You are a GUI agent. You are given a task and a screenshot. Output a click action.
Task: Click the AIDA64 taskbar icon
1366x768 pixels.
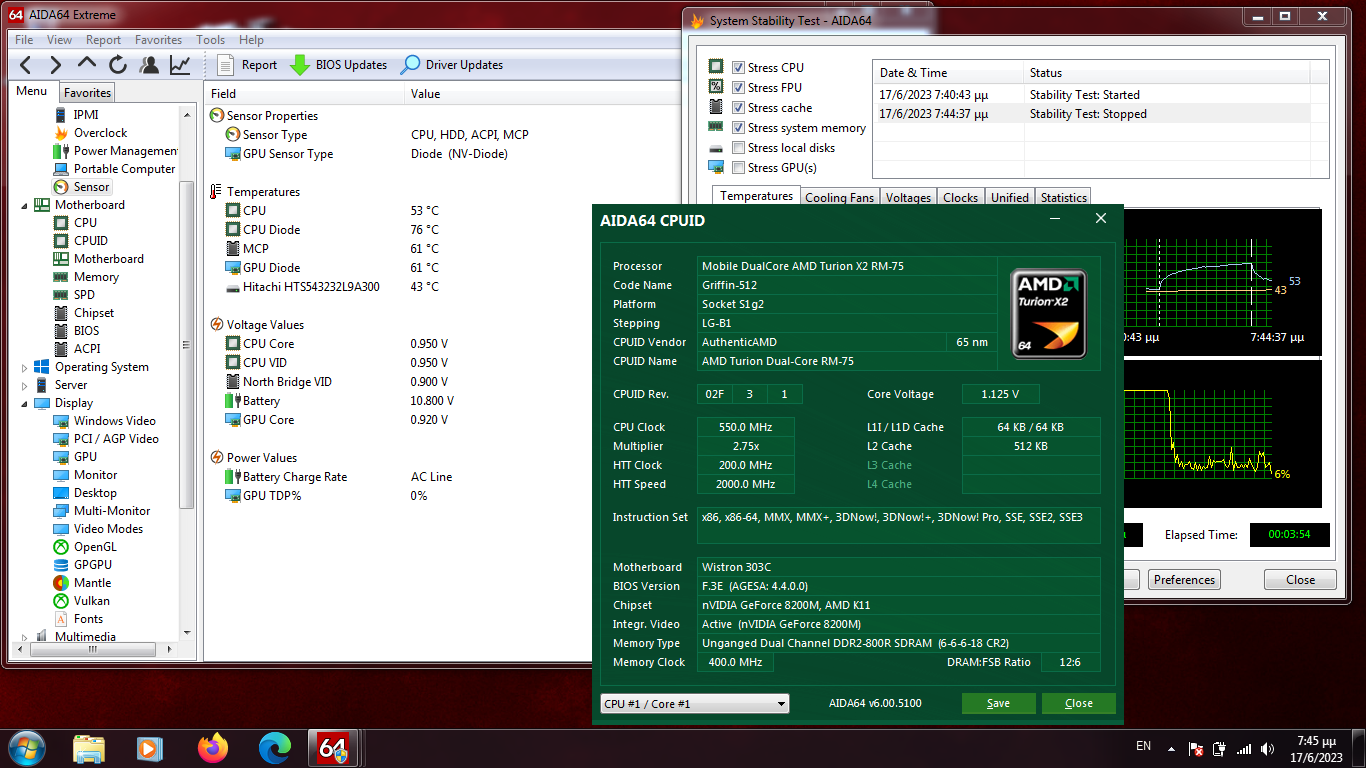pyautogui.click(x=333, y=747)
